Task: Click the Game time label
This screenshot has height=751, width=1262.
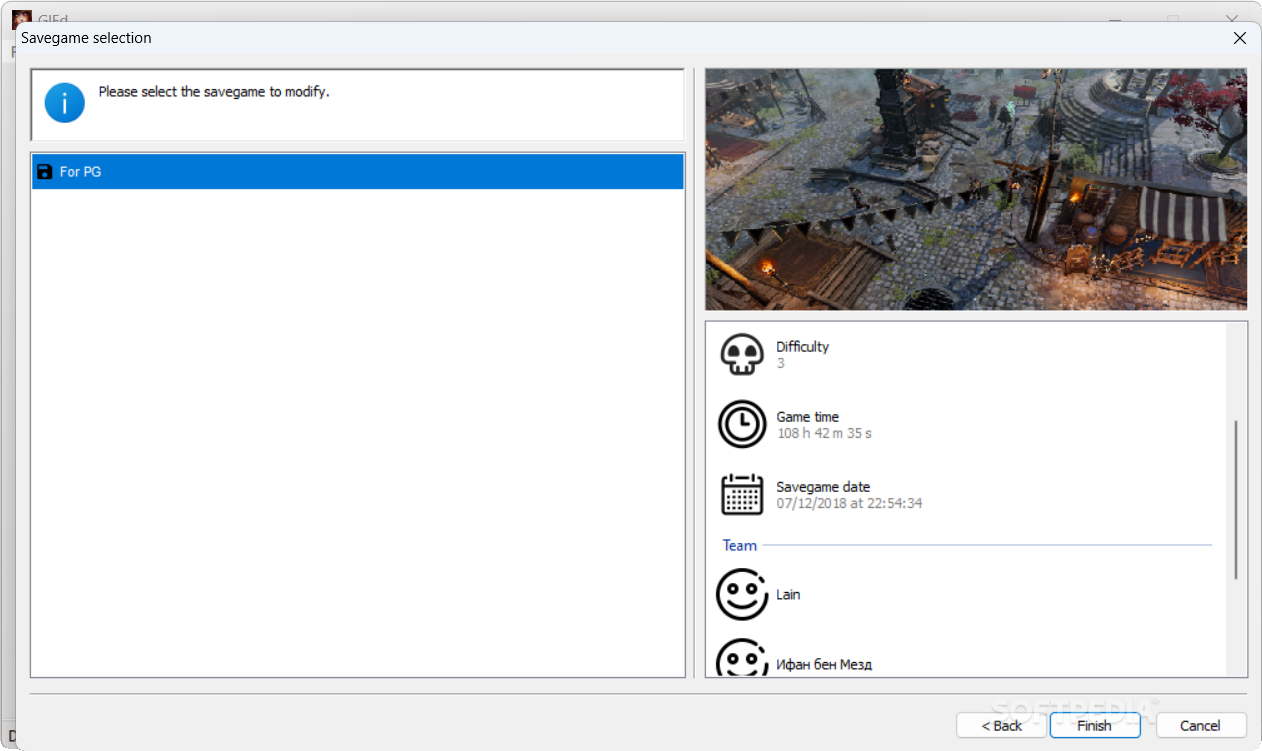Action: pyautogui.click(x=807, y=417)
